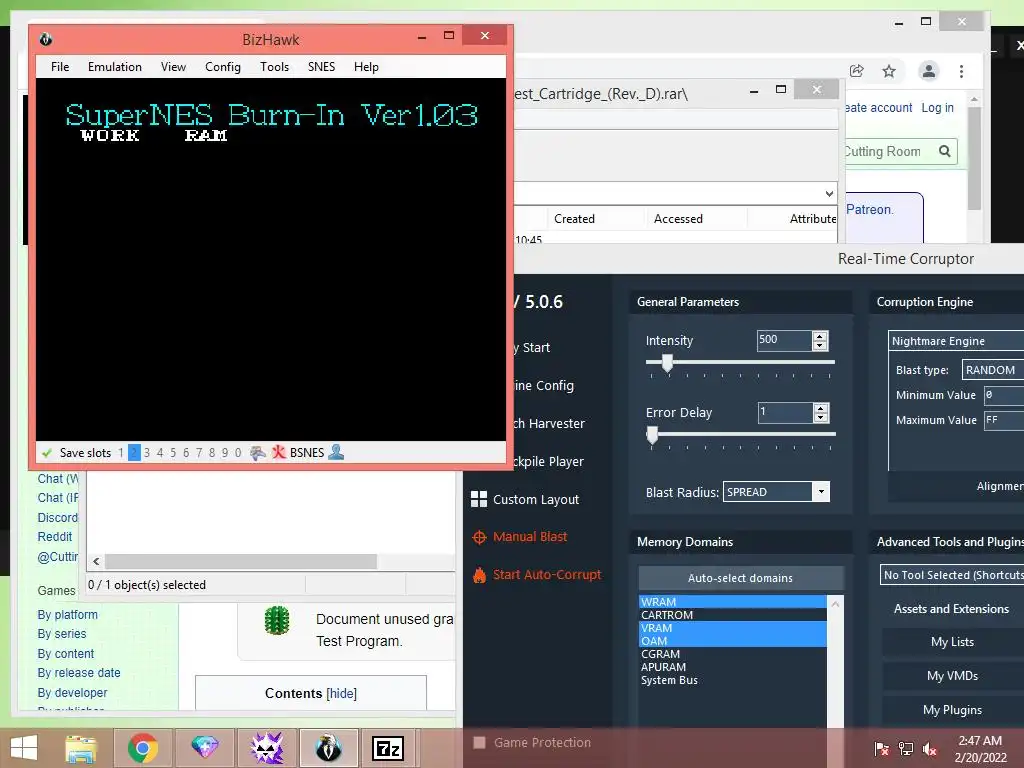Select save slot 0 in BizHawk

point(238,453)
